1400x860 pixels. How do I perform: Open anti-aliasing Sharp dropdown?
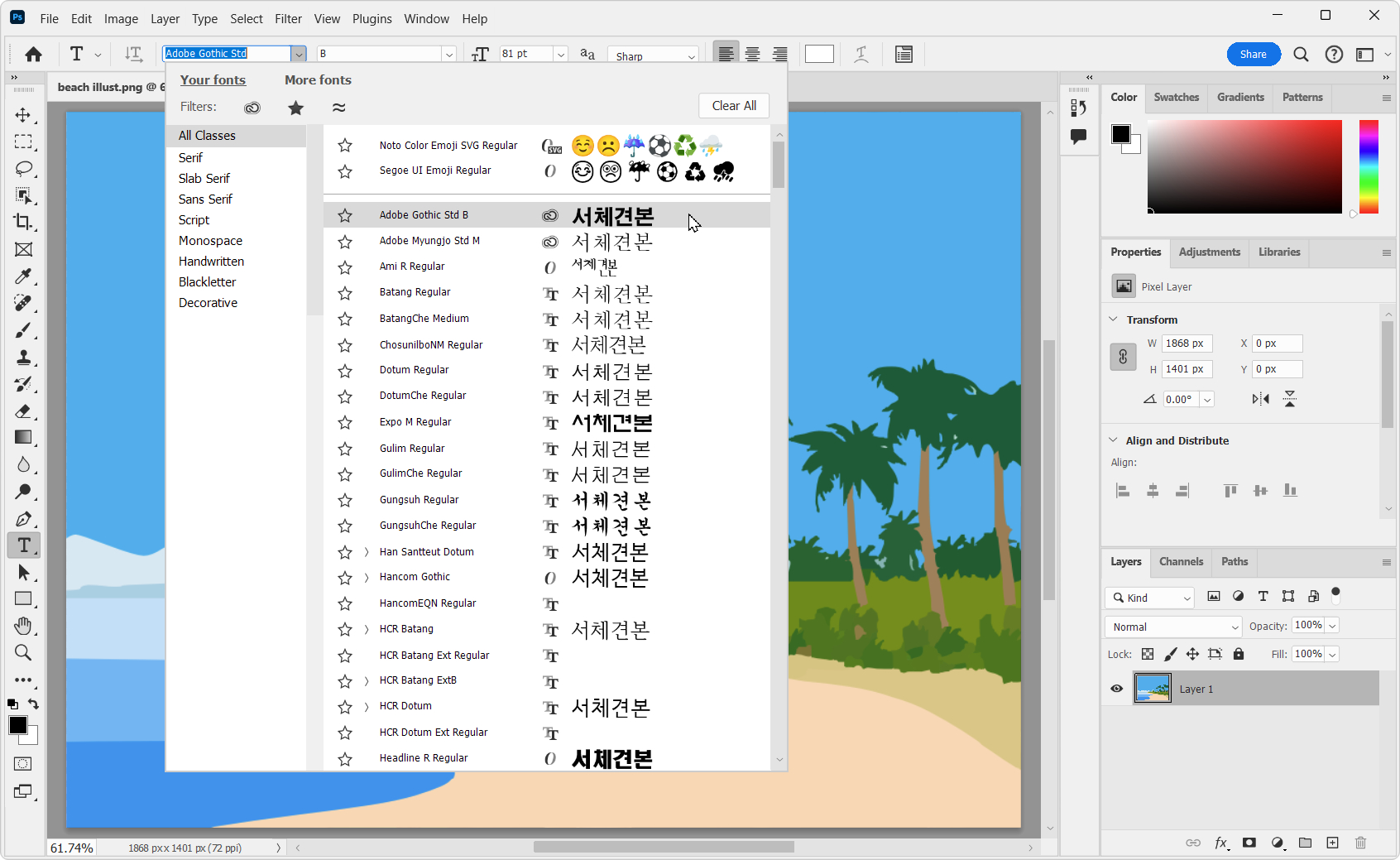coord(691,55)
